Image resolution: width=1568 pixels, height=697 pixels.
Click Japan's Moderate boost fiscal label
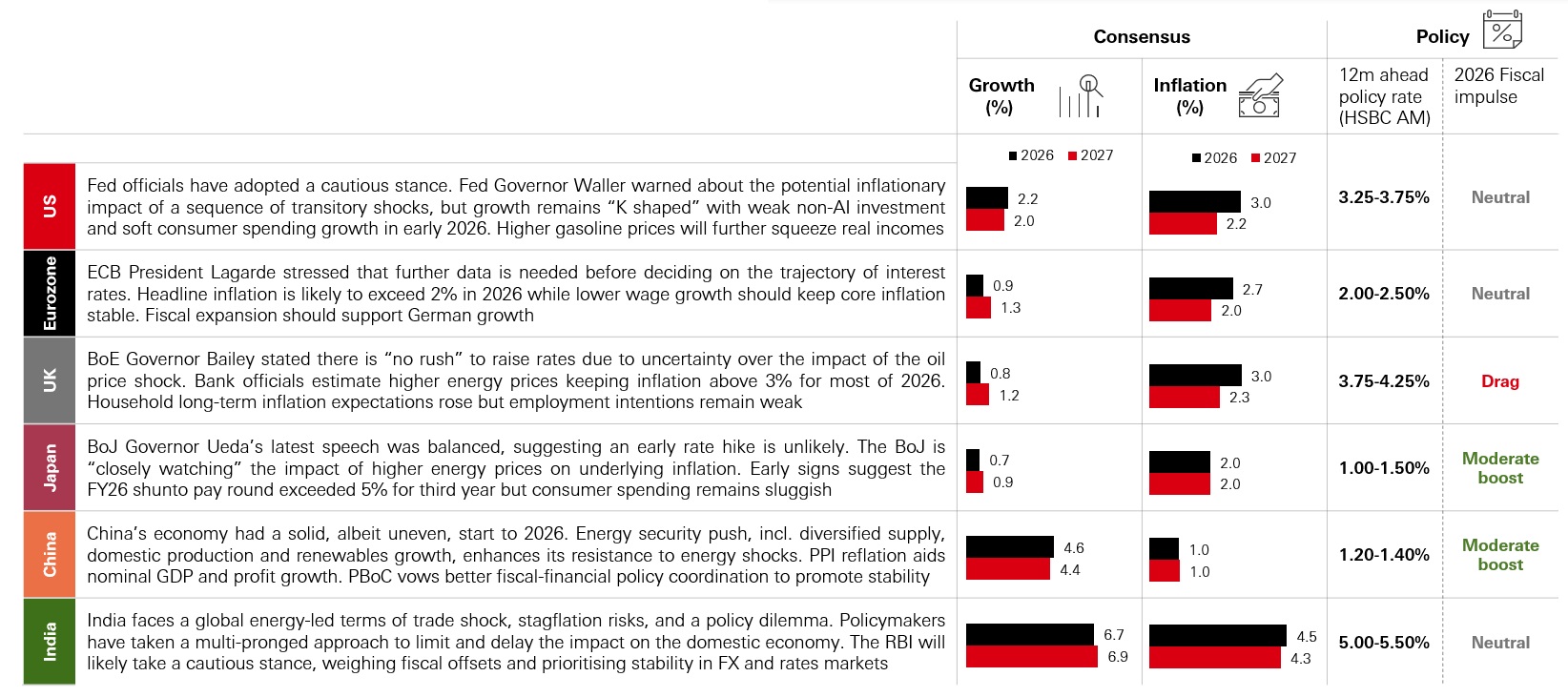tap(1500, 468)
